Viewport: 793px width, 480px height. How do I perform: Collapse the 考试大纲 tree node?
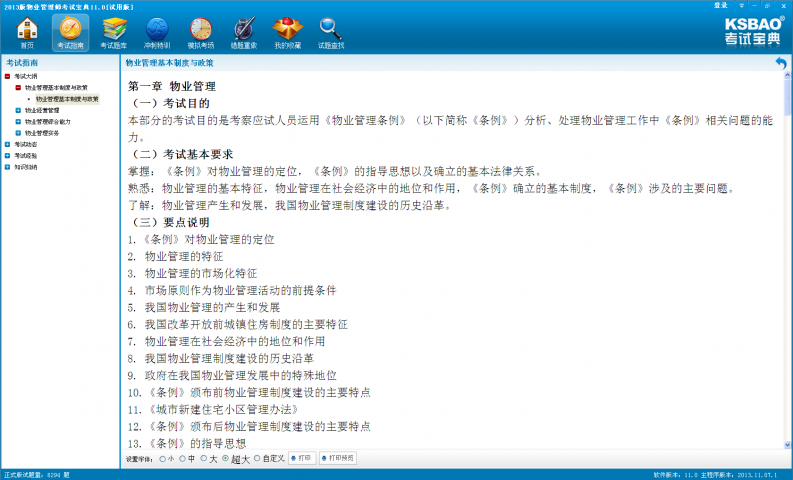[7, 76]
